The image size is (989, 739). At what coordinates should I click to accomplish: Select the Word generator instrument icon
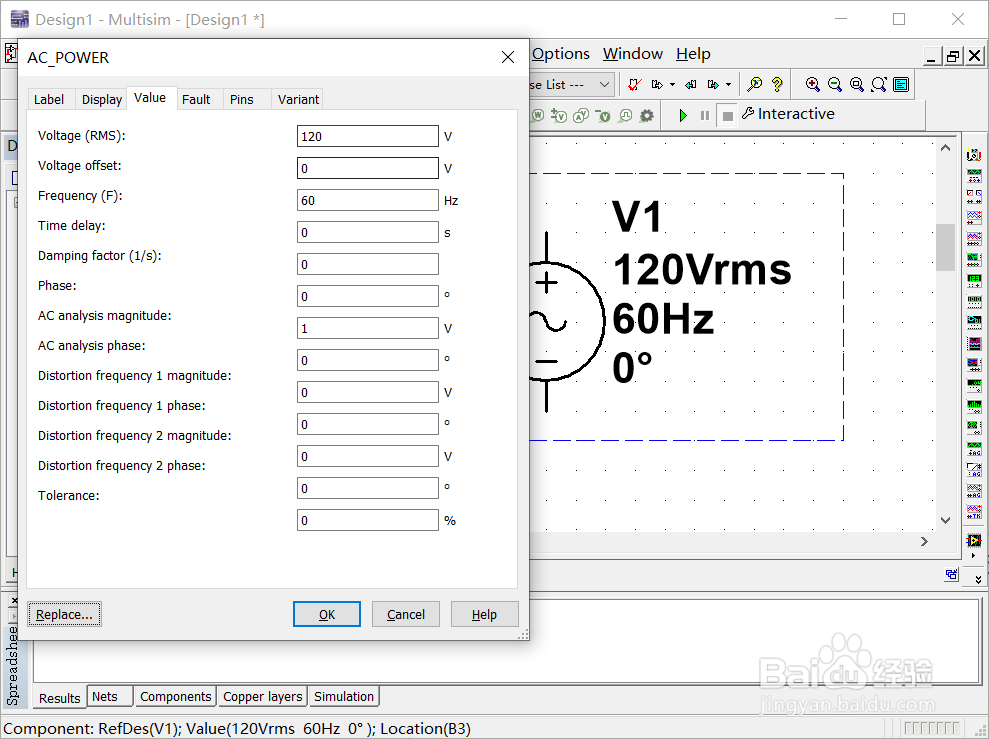(974, 301)
